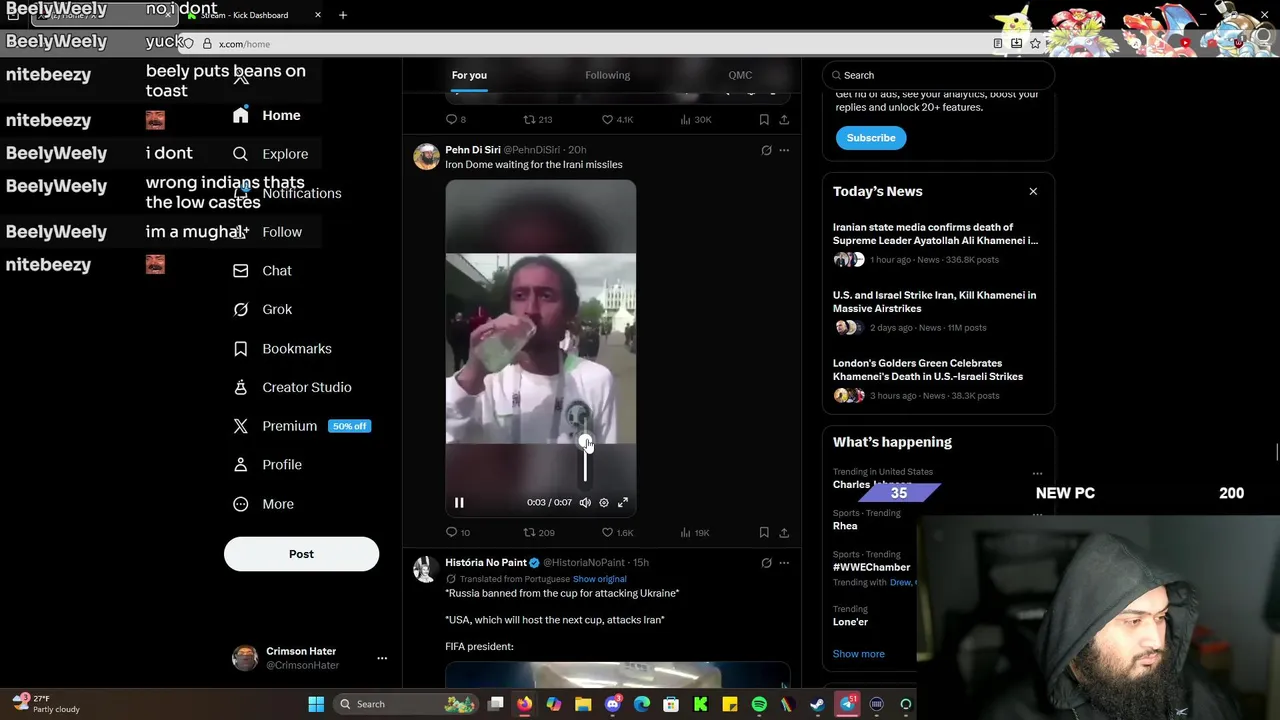The height and width of the screenshot is (720, 1280).
Task: Open Grok explain icon on História No Paint post
Action: click(766, 563)
